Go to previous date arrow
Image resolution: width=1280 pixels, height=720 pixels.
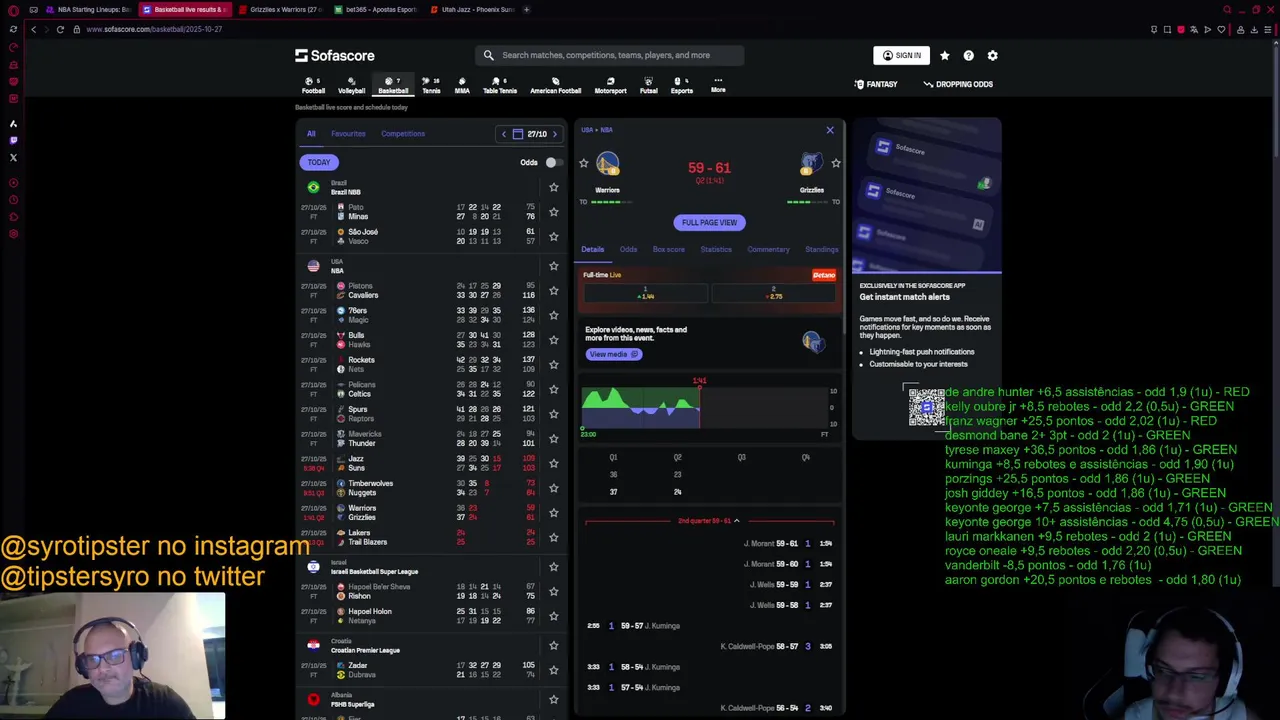pos(504,134)
